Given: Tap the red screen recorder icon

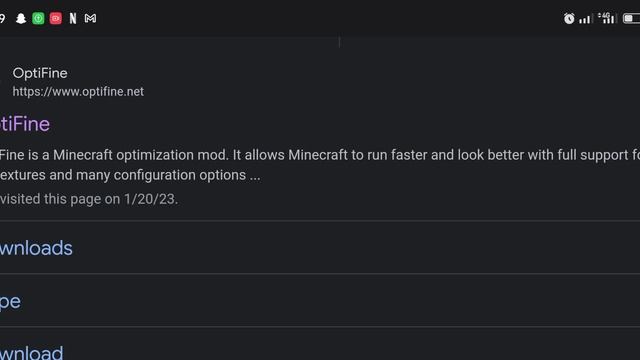Looking at the screenshot, I should (56, 18).
